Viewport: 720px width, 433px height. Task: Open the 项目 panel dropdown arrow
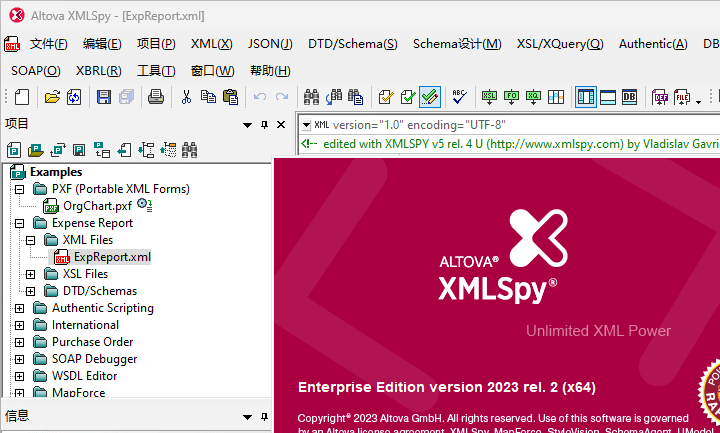tap(248, 125)
